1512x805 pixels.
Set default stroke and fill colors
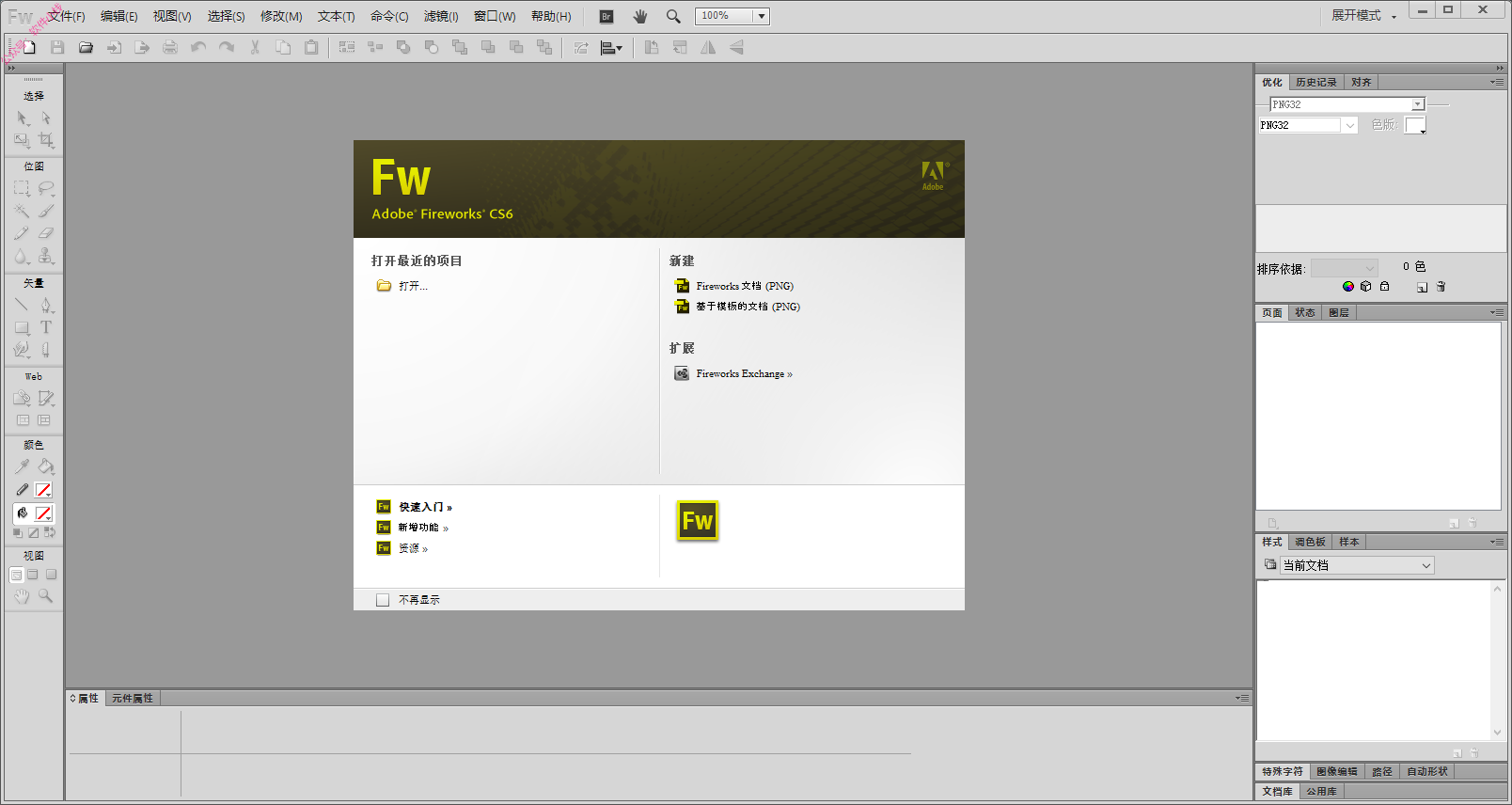[17, 533]
